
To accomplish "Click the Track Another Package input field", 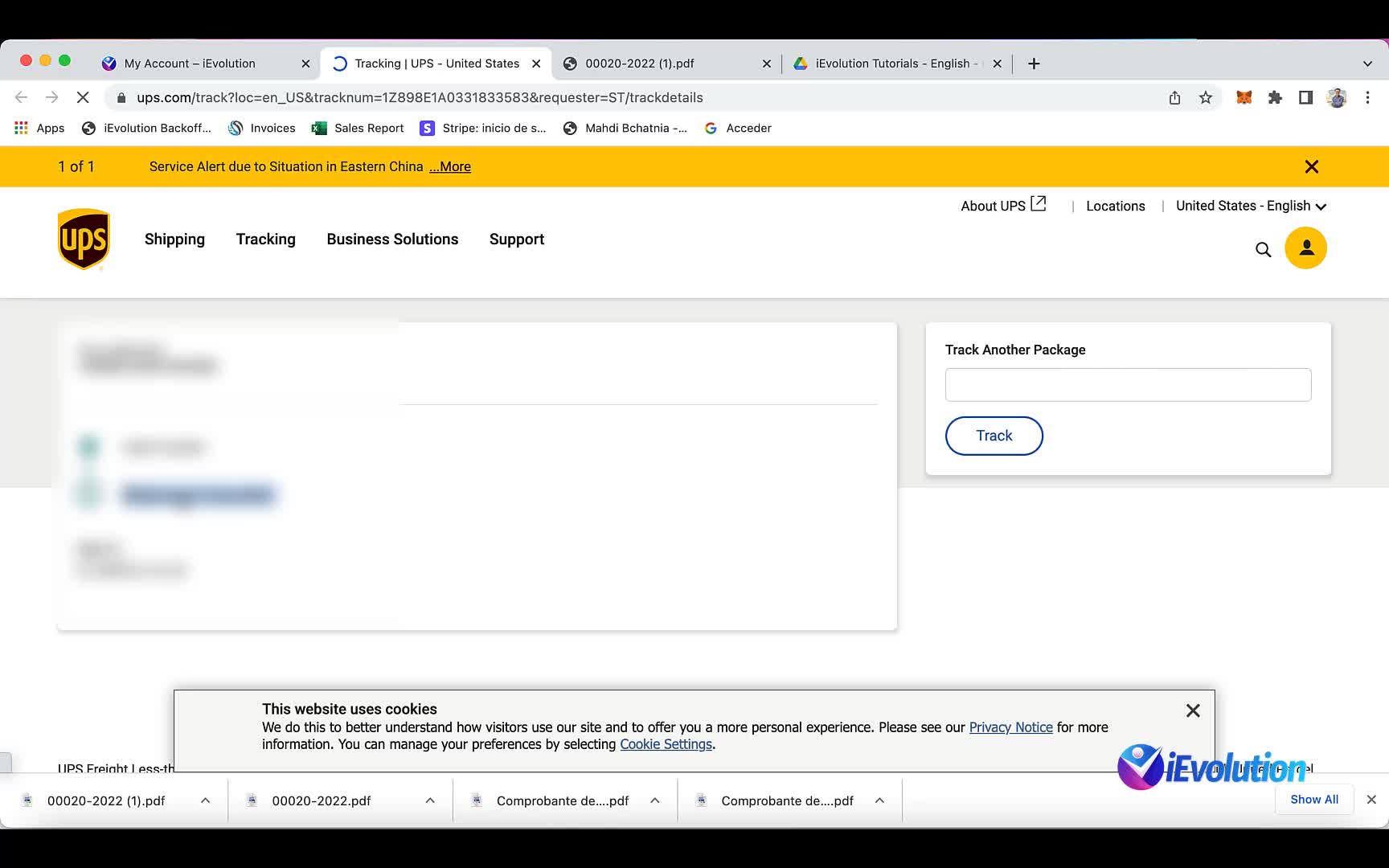I will pos(1128,384).
